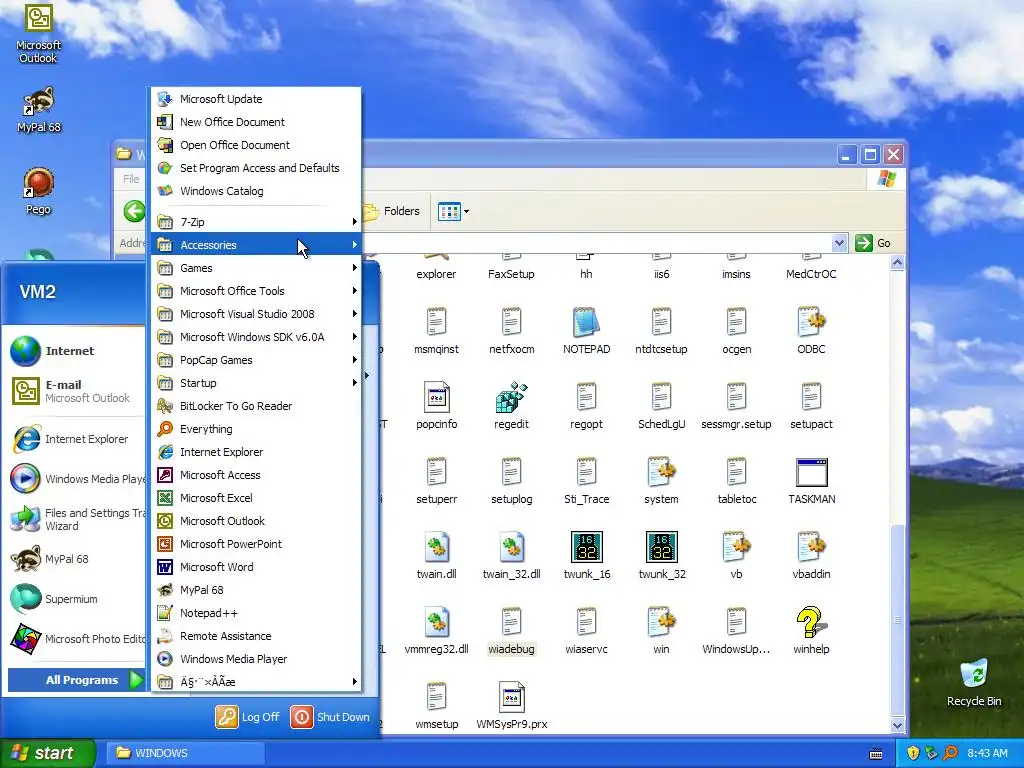Select the twunk_16 icon

[586, 547]
